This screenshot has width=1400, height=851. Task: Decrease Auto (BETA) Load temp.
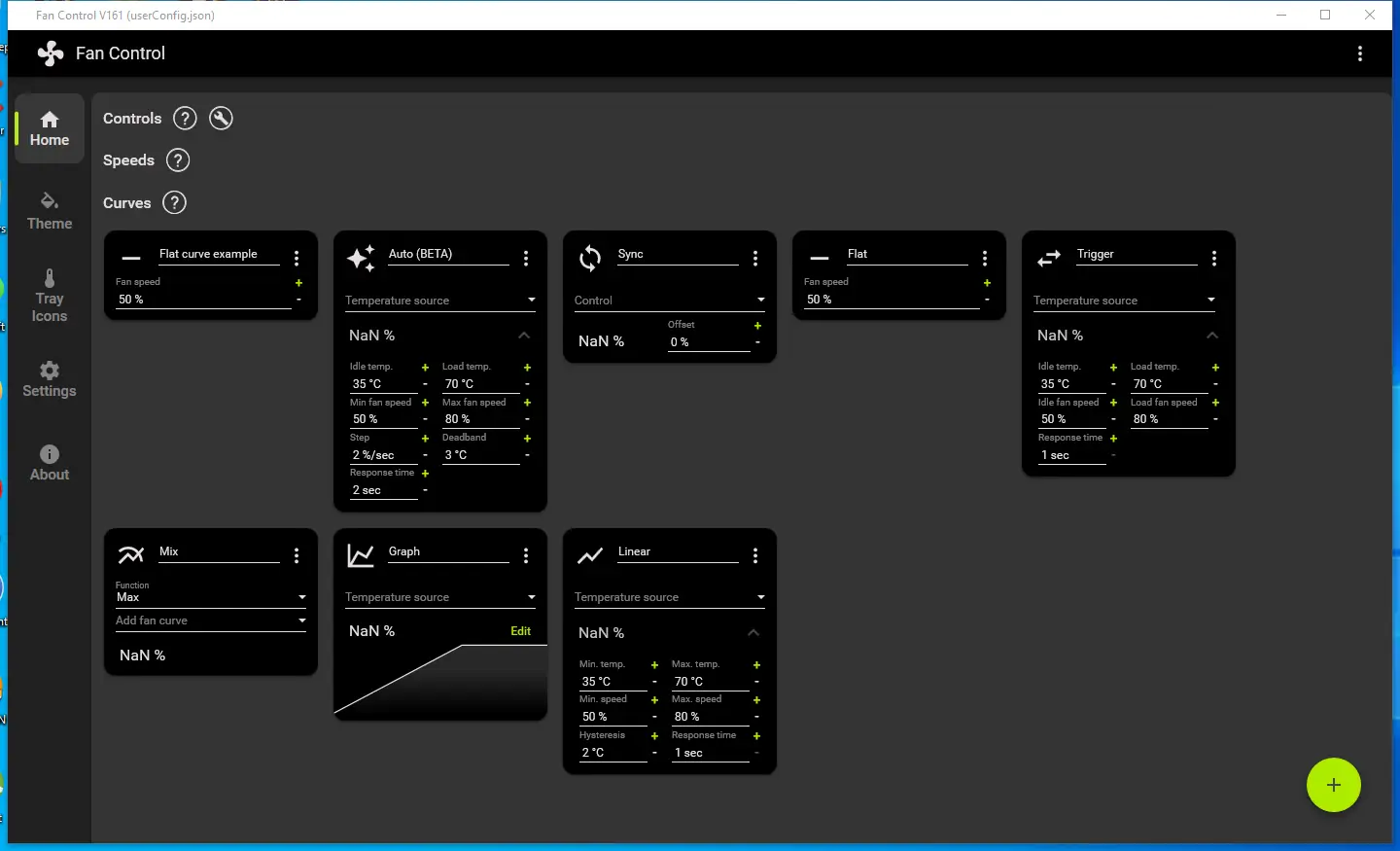527,384
